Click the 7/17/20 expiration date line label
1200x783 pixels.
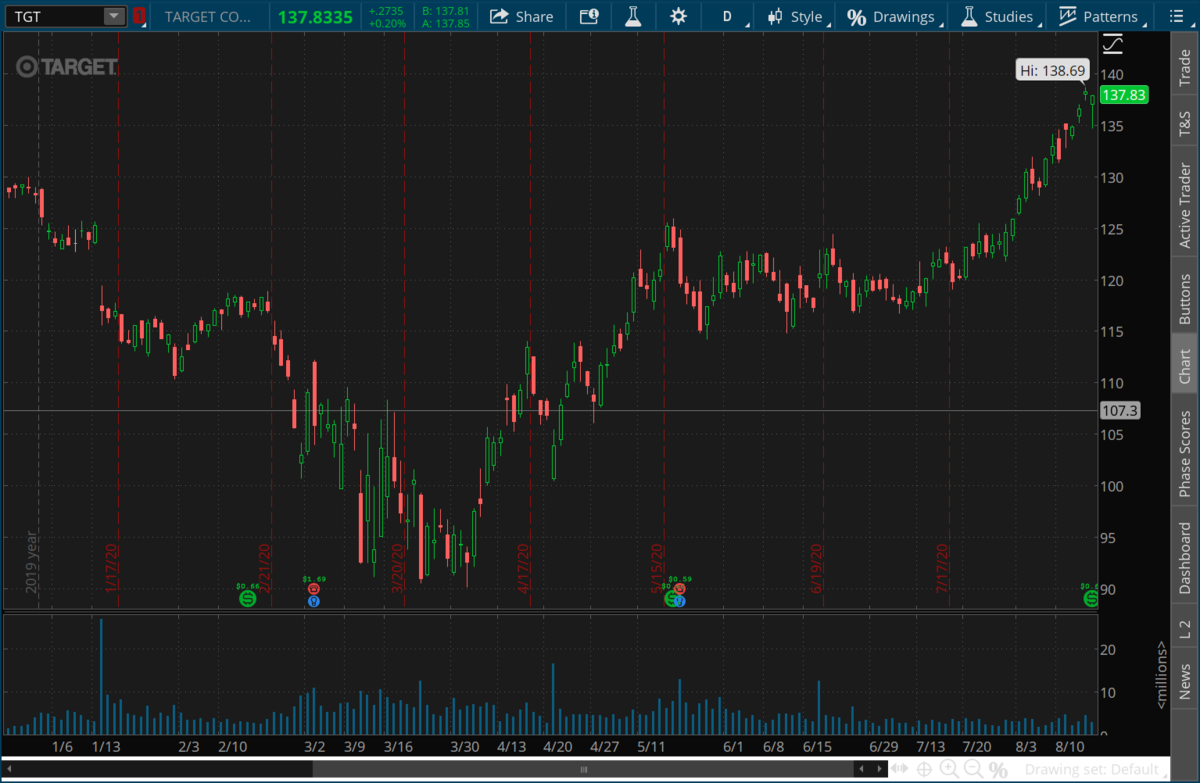(942, 569)
